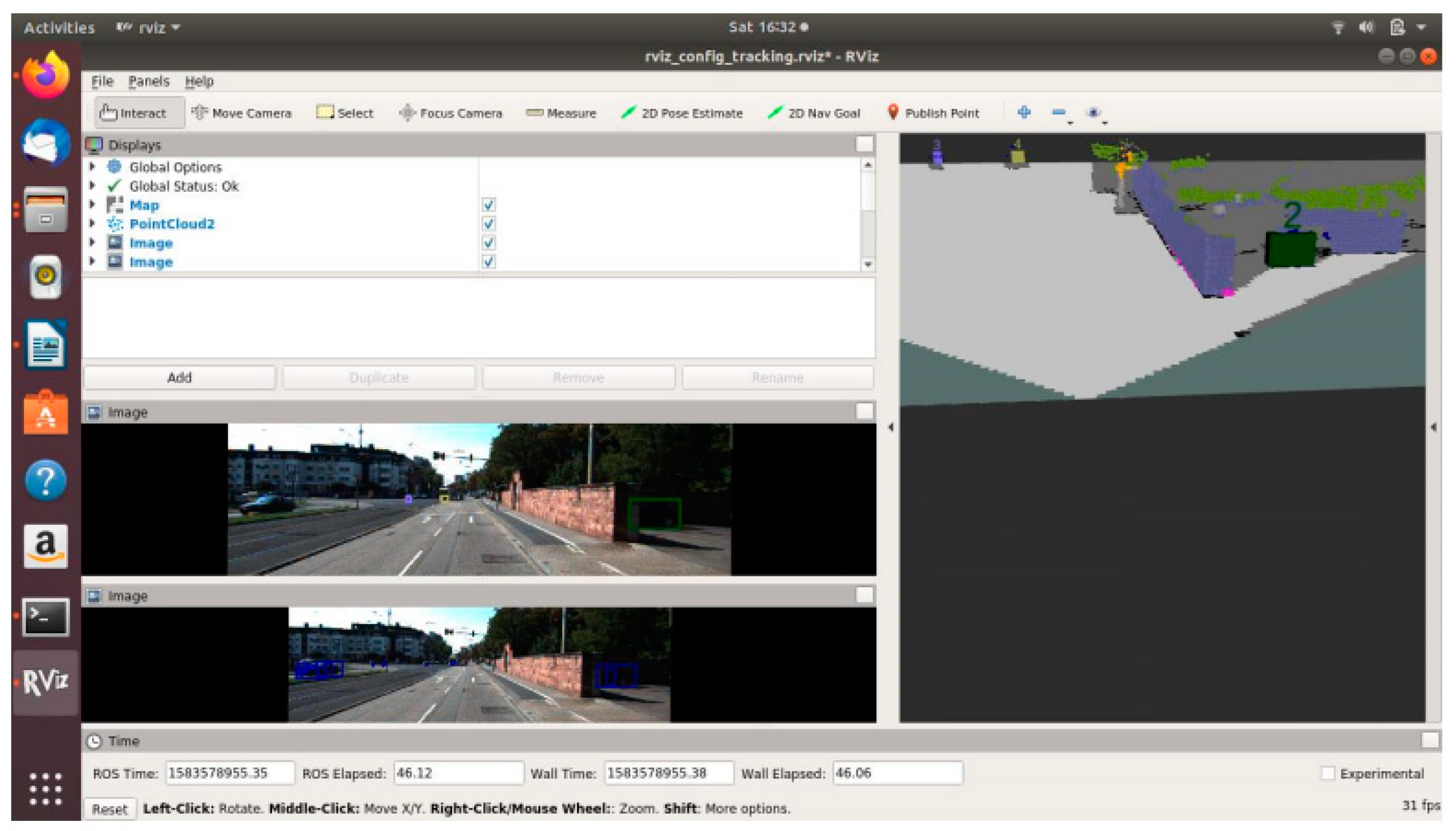Screen dimensions: 1456x831
Task: Click the plus add-tool icon in toolbar
Action: pos(1023,112)
